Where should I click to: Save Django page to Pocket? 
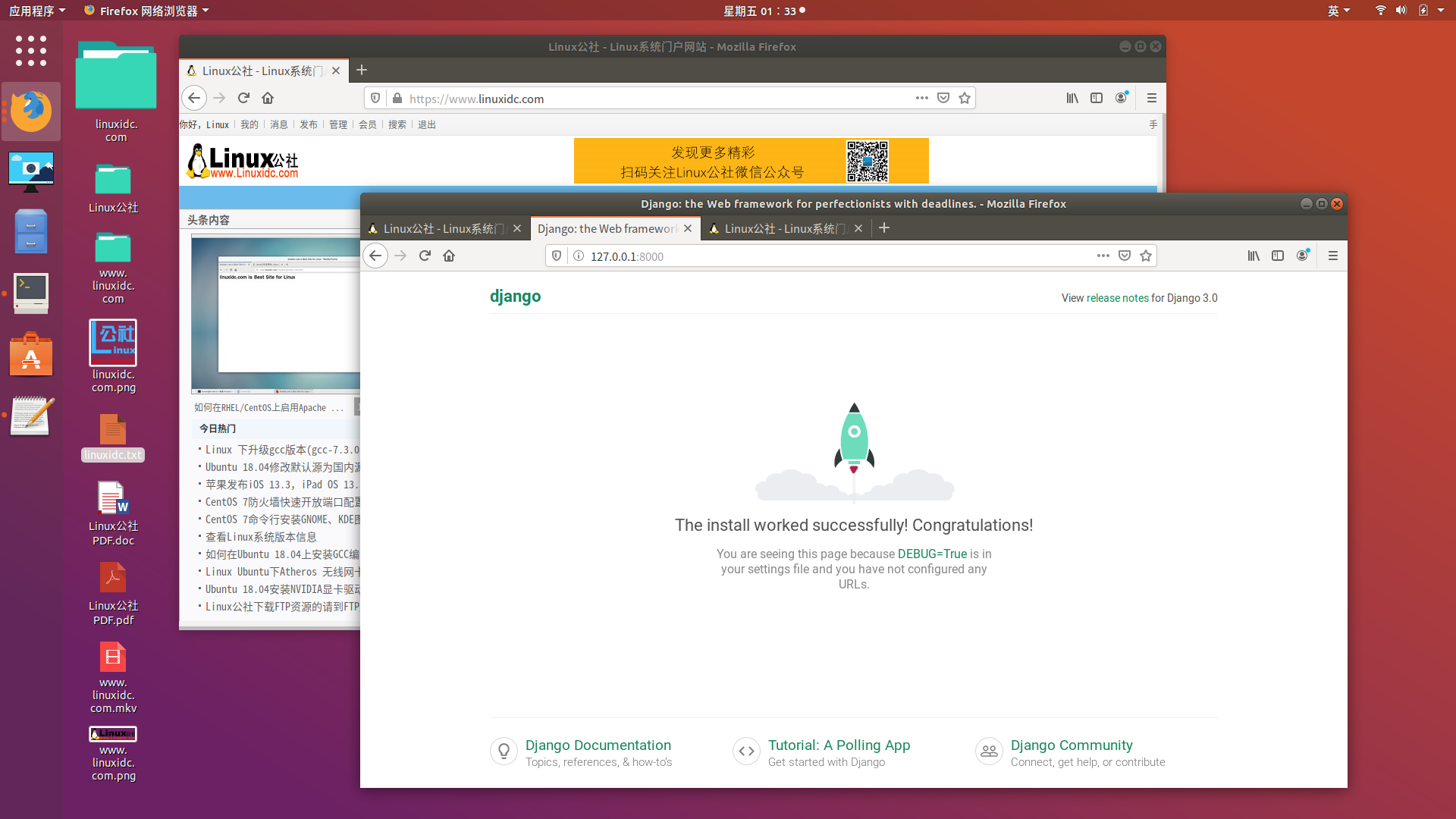point(1125,256)
